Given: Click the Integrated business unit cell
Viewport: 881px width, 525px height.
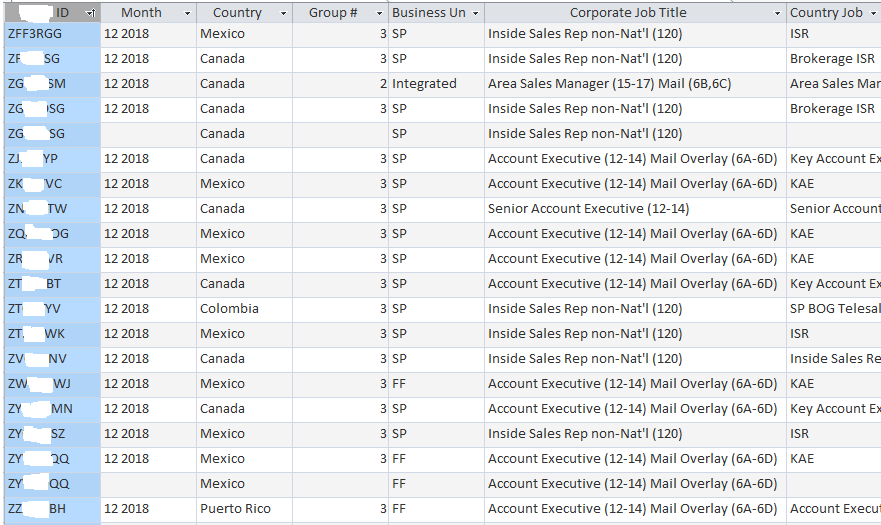Looking at the screenshot, I should click(436, 84).
